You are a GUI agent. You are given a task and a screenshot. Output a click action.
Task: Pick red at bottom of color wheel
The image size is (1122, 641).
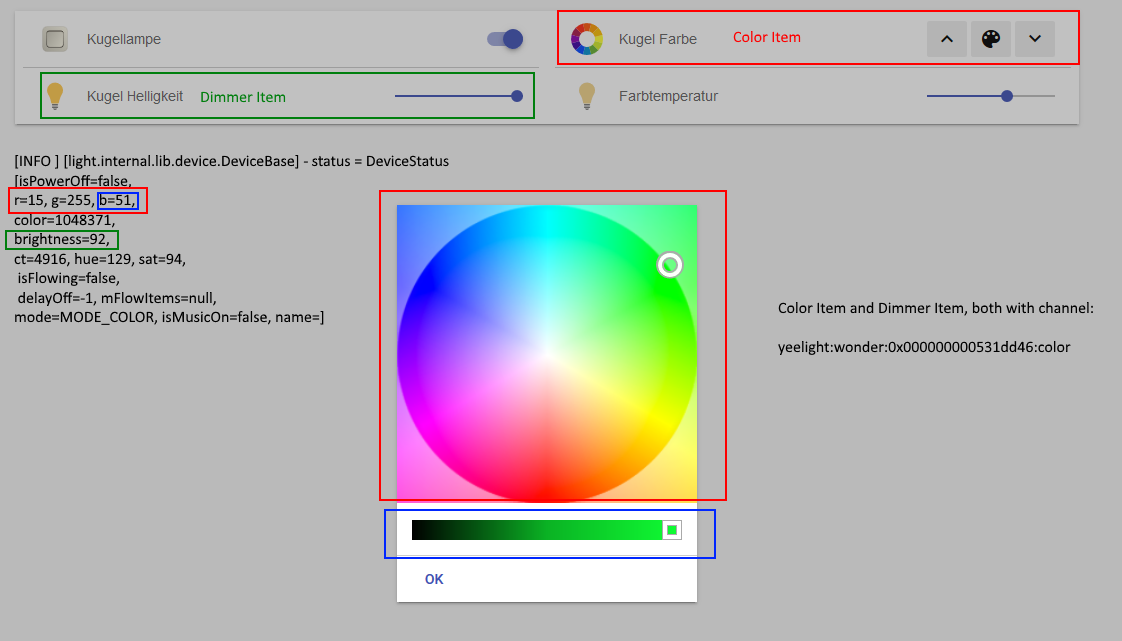point(547,492)
